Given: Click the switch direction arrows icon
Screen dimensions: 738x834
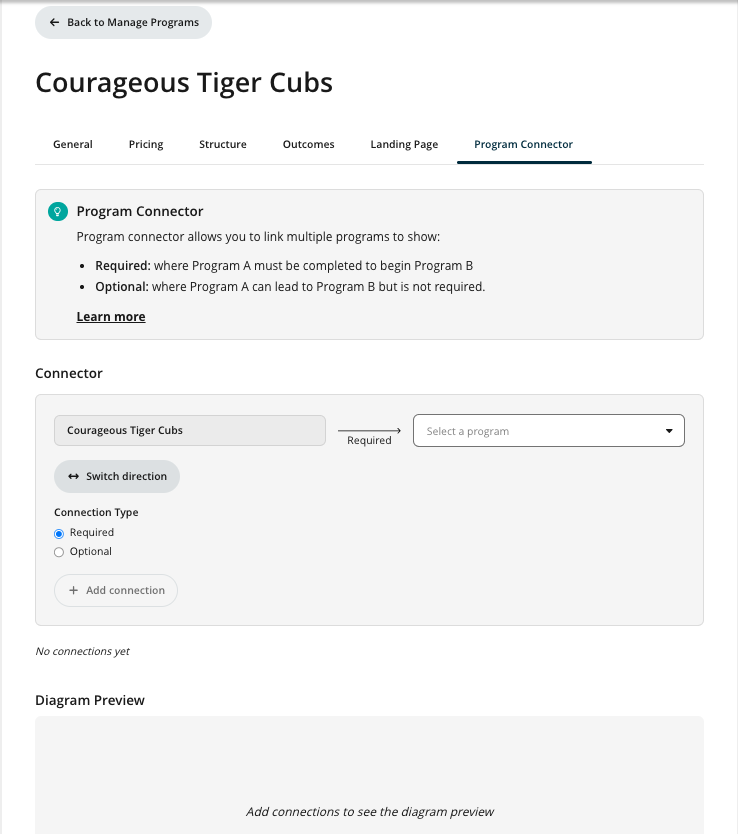Looking at the screenshot, I should click(73, 477).
